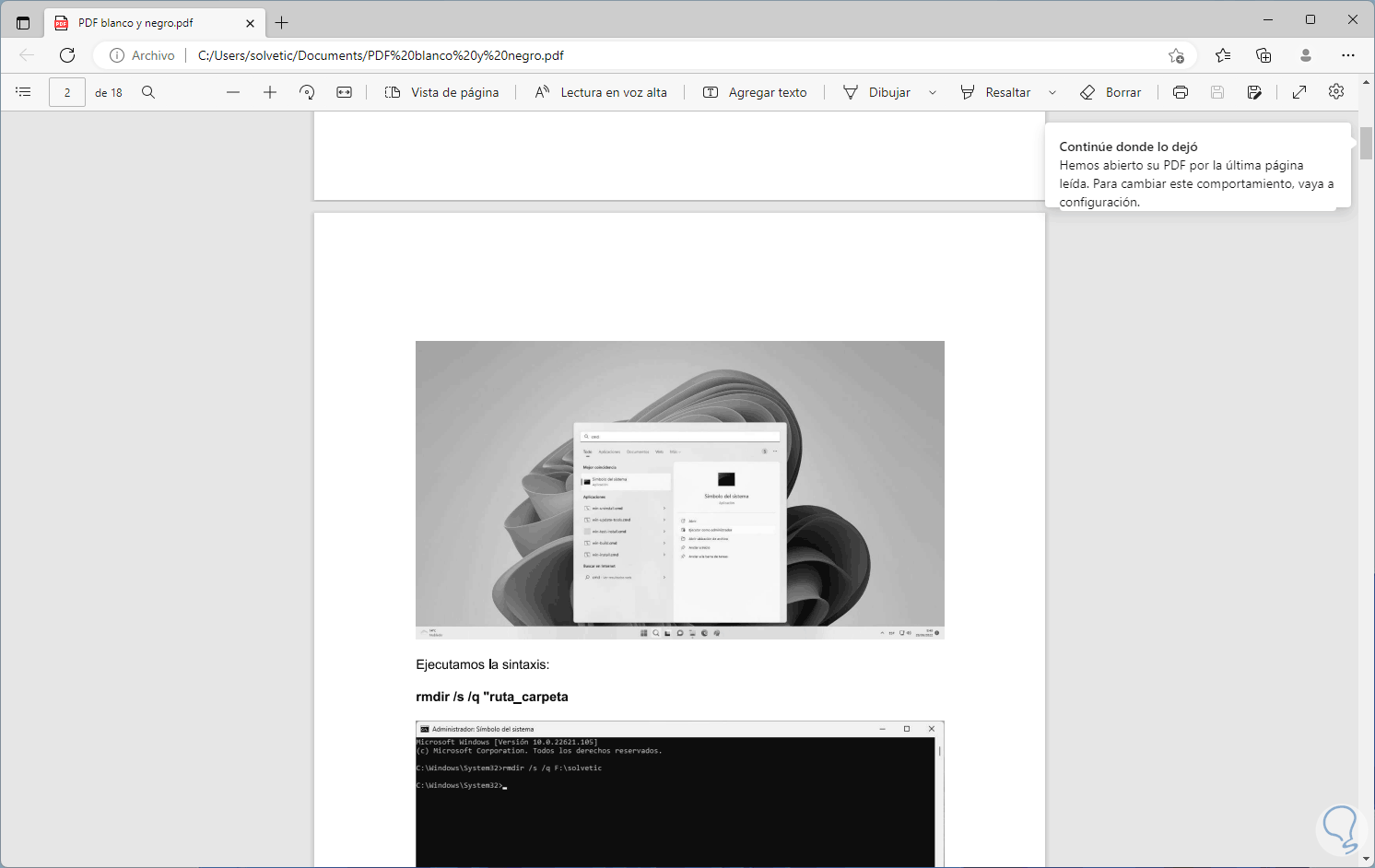
Task: Start Lectura en voz alta
Action: 601,92
